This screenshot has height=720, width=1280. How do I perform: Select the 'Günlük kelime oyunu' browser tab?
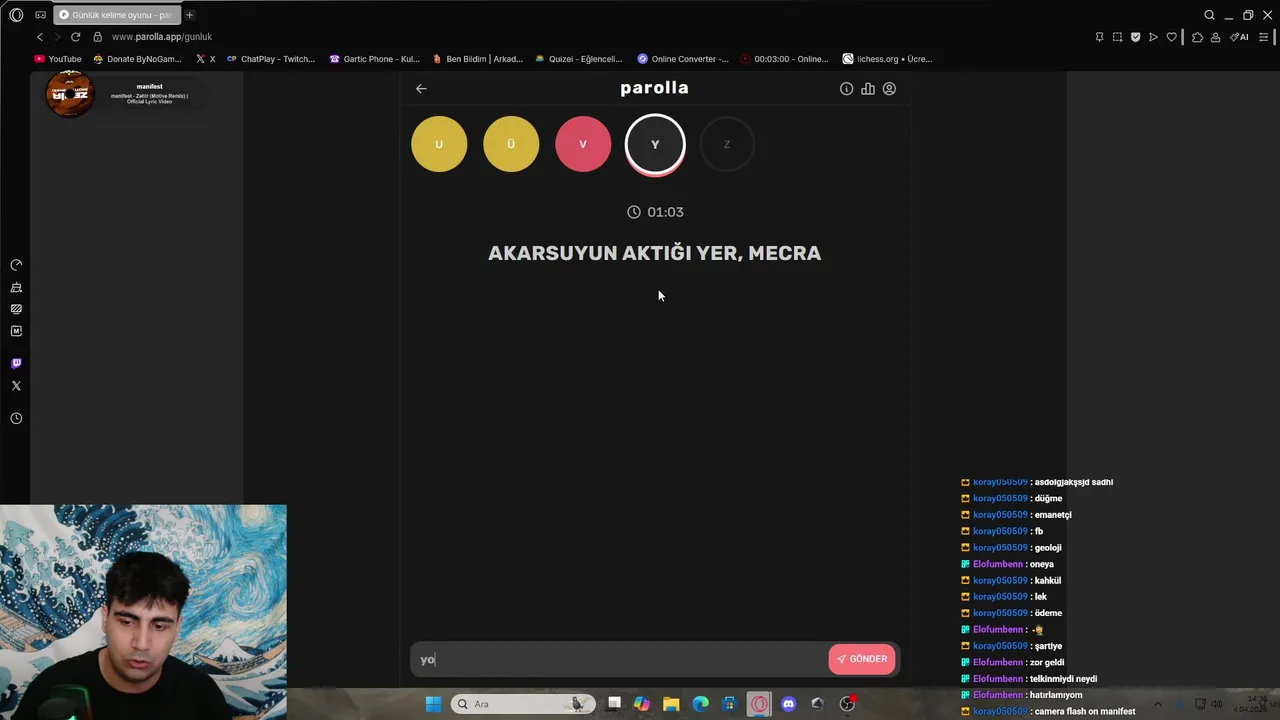117,15
